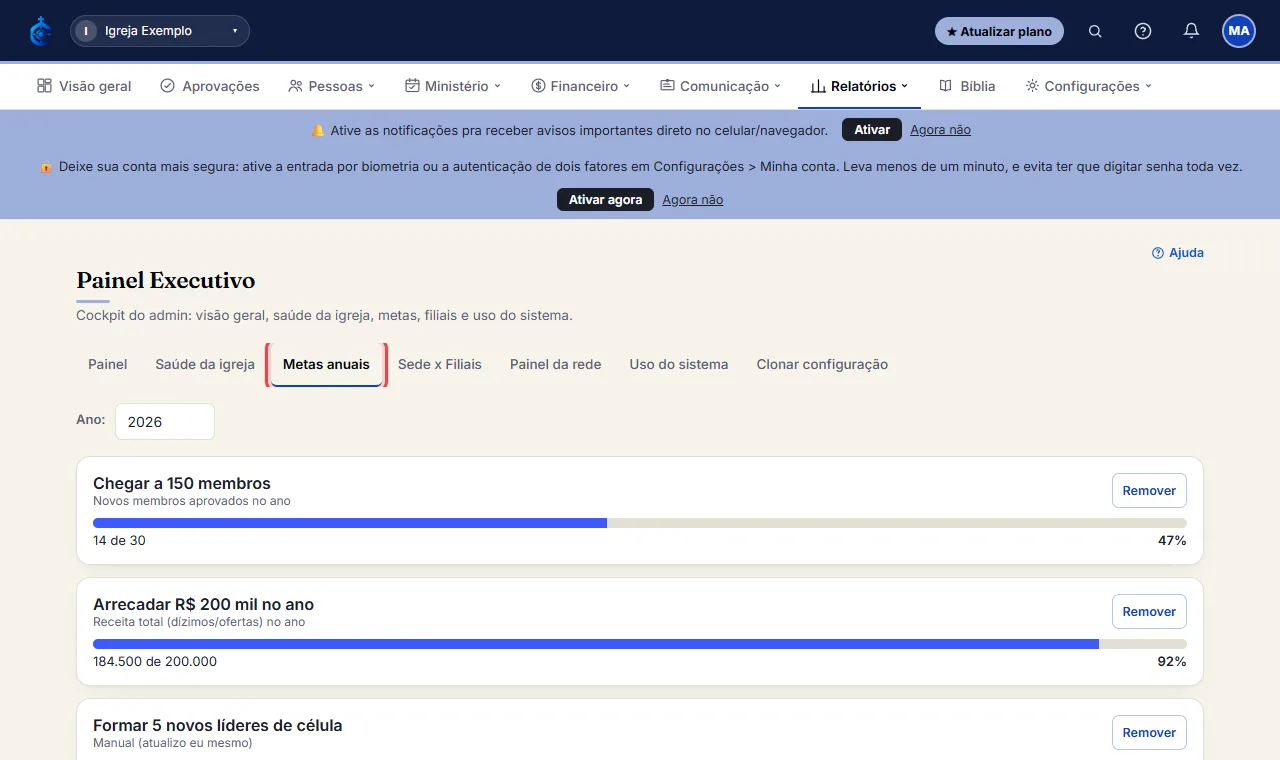This screenshot has width=1280, height=760.
Task: Click the app logo in the header
Action: pos(40,31)
